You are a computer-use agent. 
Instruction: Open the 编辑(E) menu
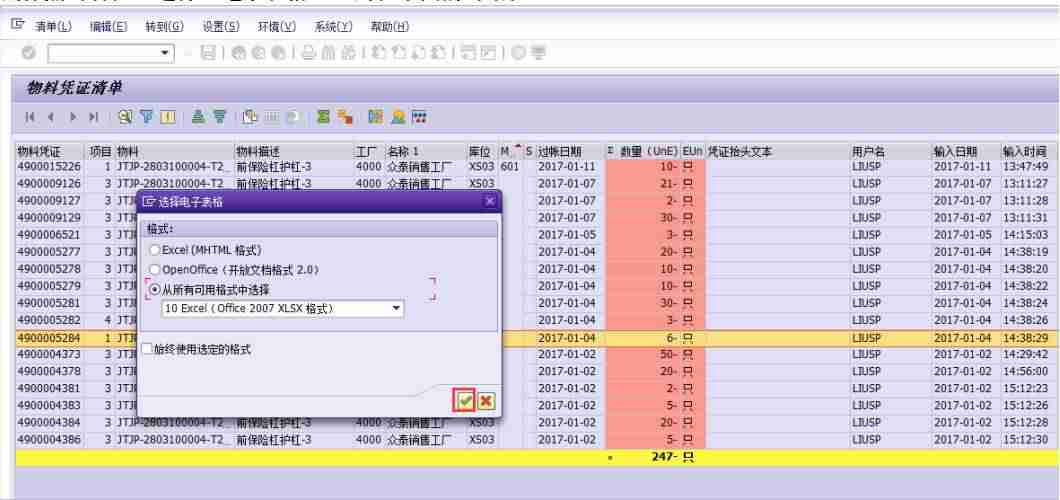point(108,26)
